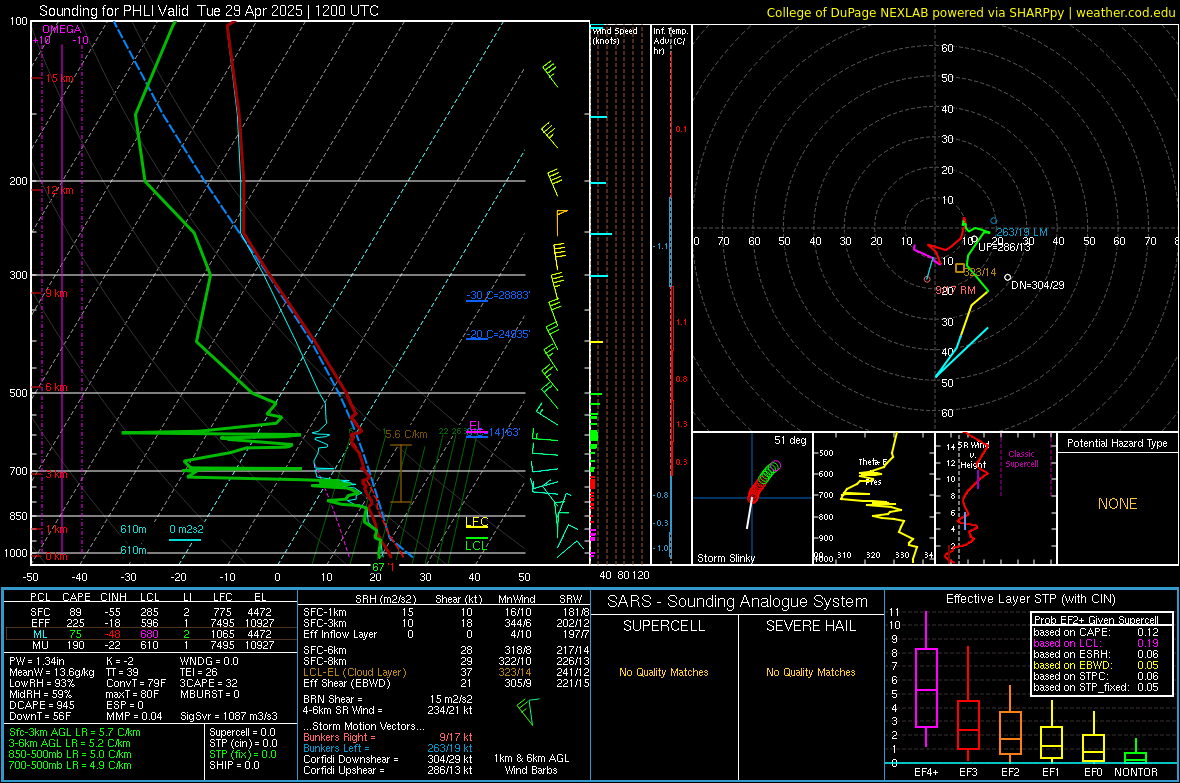Click the 51 deg slinky tilt value
This screenshot has height=783, width=1180.
(x=790, y=440)
